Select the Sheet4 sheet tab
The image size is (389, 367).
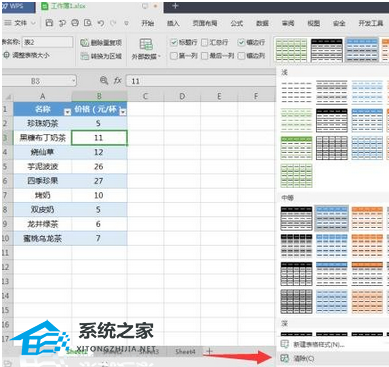(185, 351)
